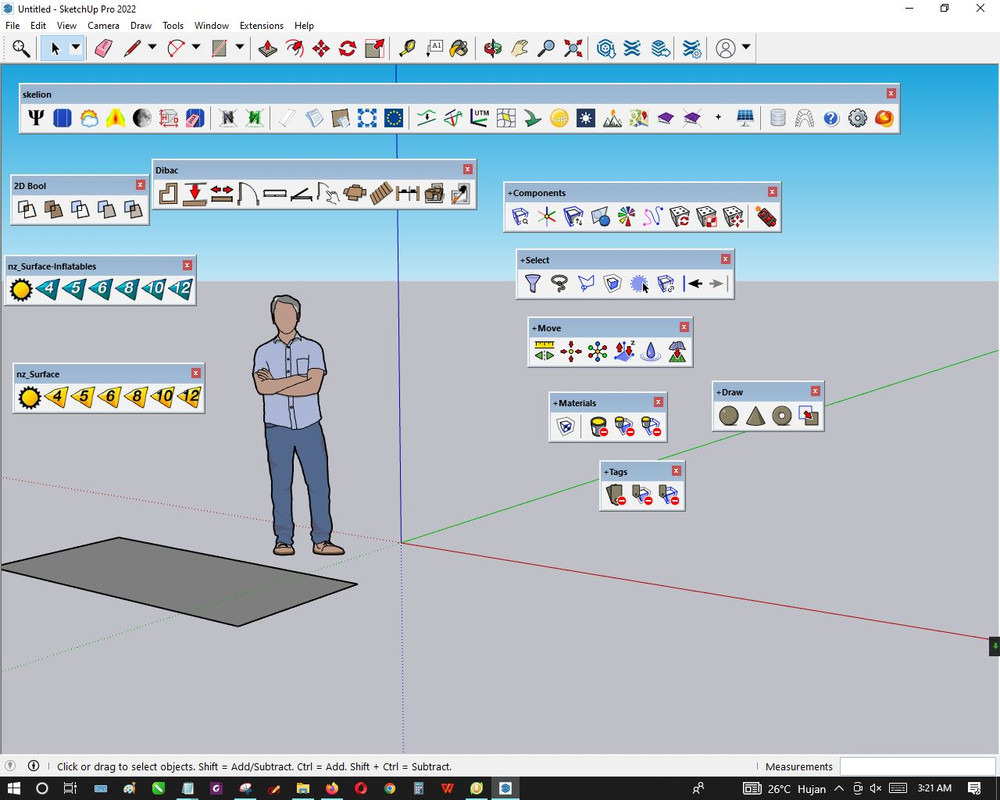1000x800 pixels.
Task: Select the Move tool with red arrows
Action: 321,48
